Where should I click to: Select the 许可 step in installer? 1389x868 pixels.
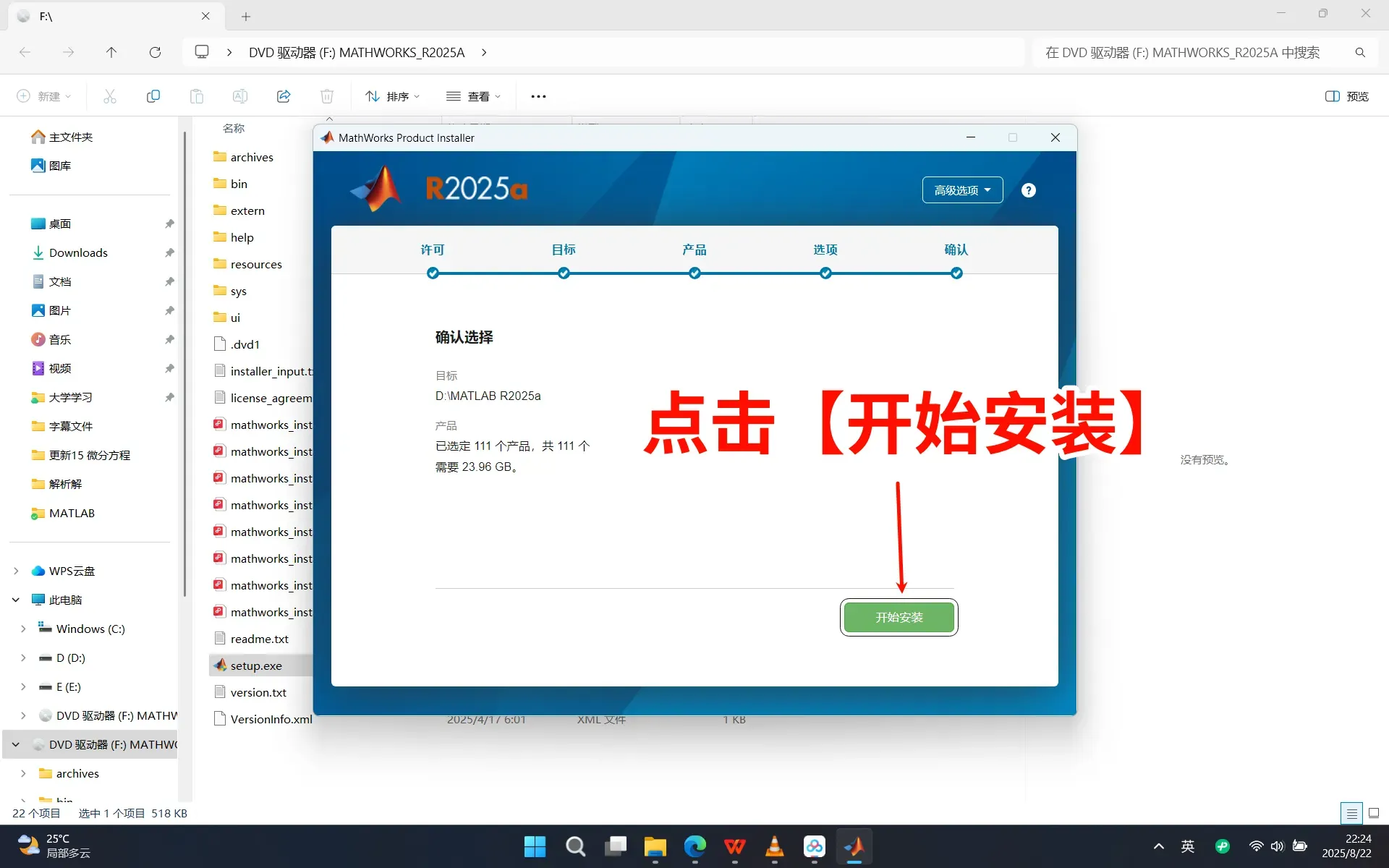pyautogui.click(x=433, y=250)
